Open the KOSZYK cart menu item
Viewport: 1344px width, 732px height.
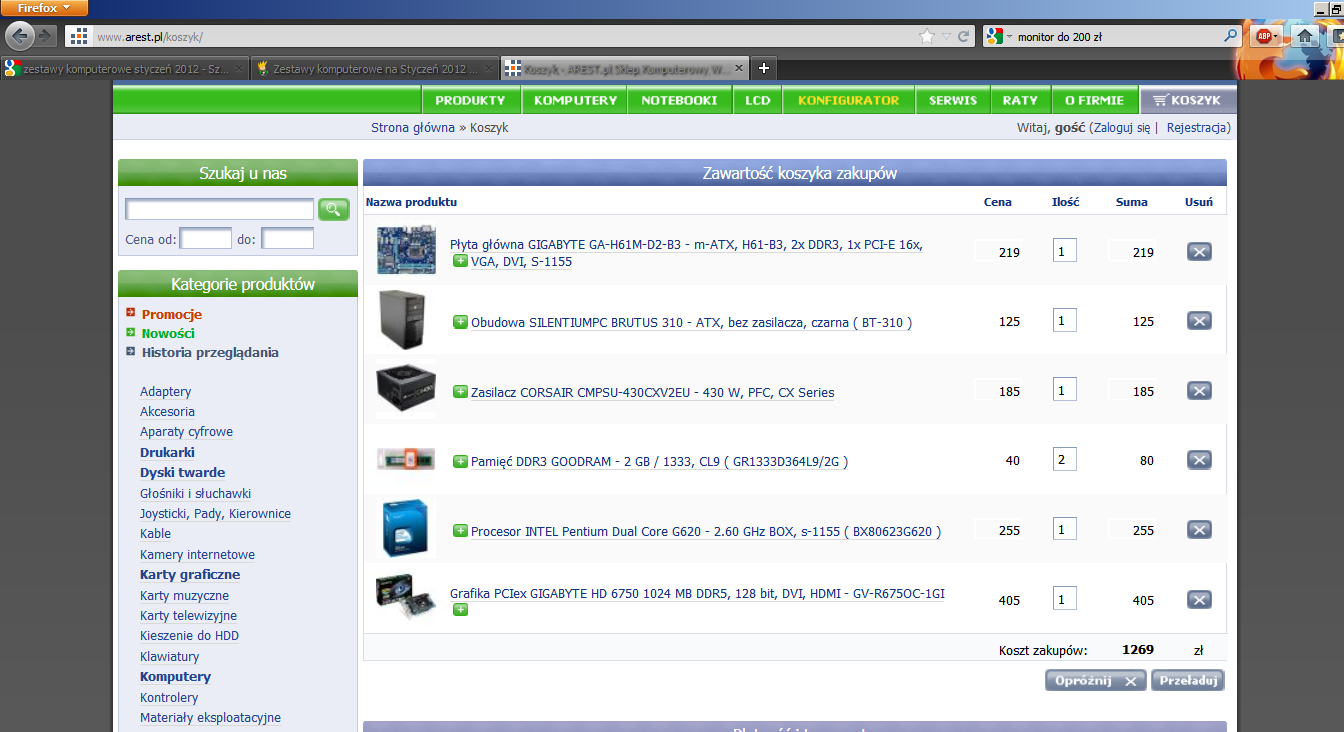pos(1188,100)
